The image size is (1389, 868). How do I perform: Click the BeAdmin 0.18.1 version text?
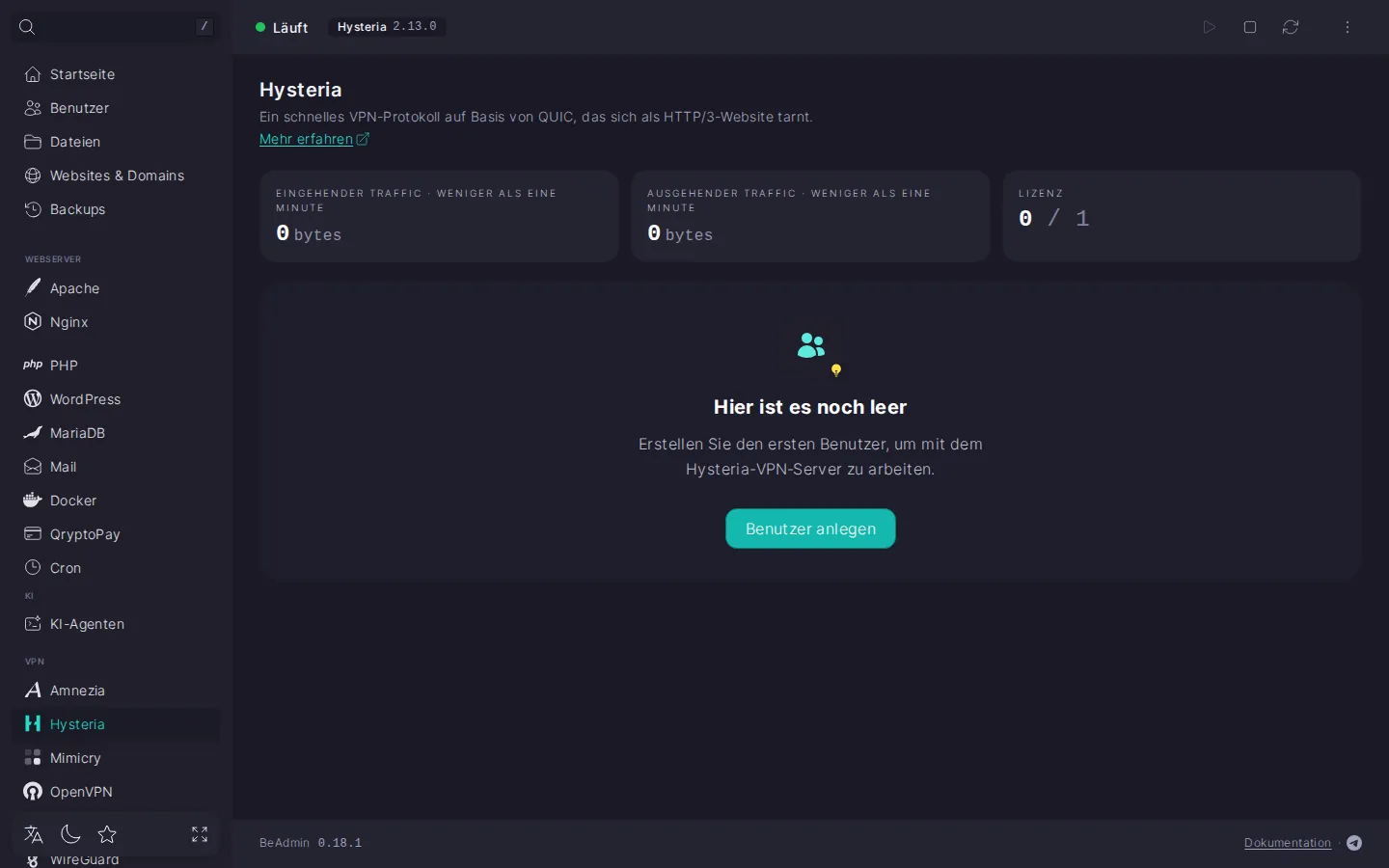[311, 843]
